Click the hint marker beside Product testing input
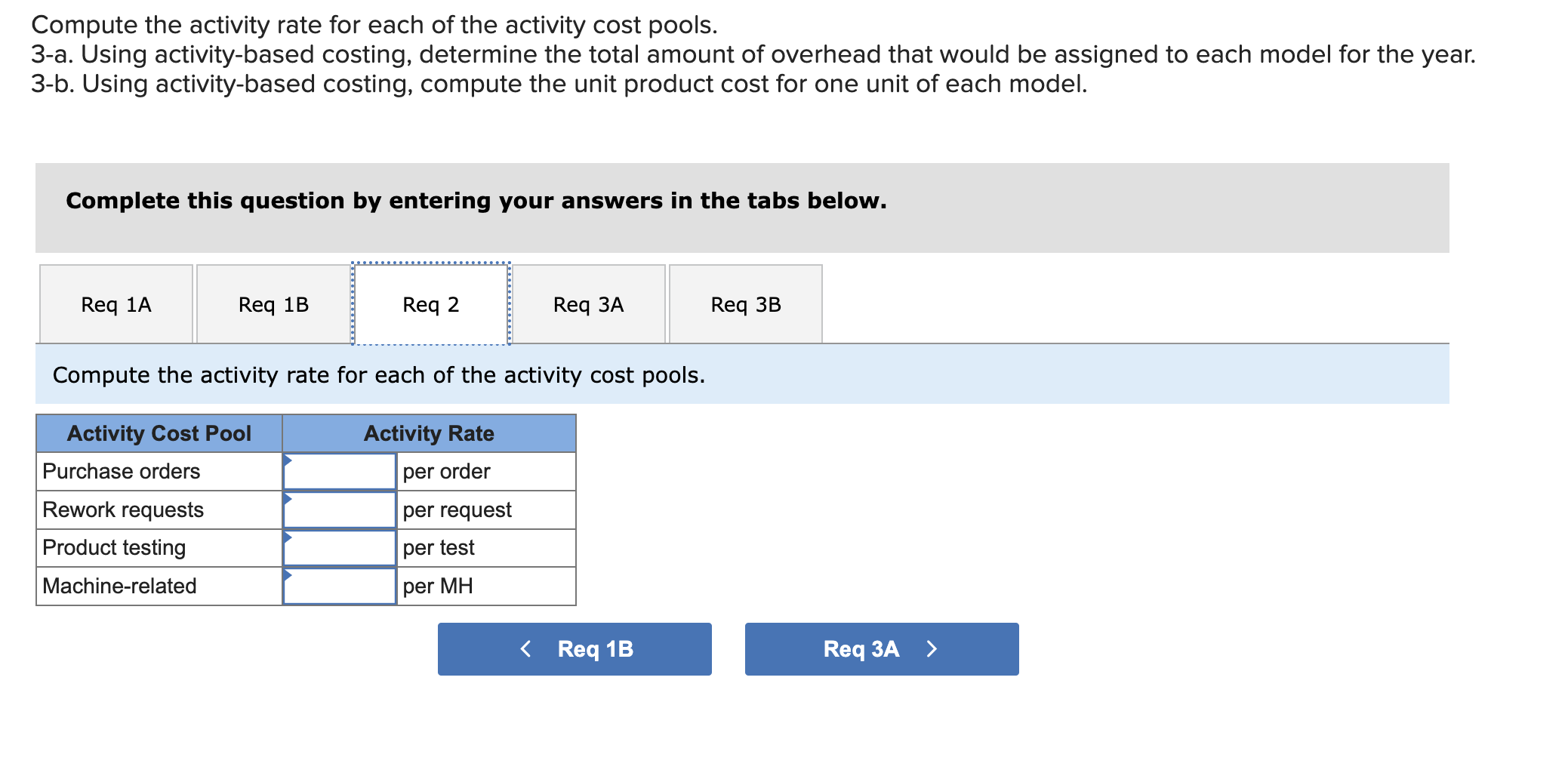1568x779 pixels. [x=288, y=536]
